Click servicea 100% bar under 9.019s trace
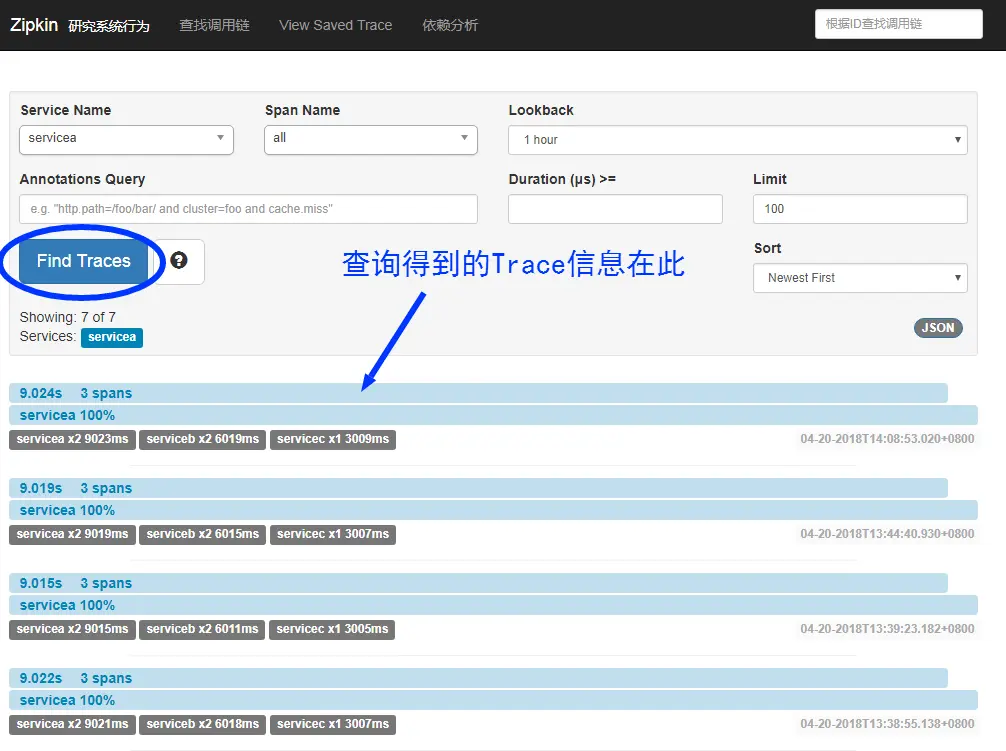The width and height of the screenshot is (1006, 751). tap(493, 510)
